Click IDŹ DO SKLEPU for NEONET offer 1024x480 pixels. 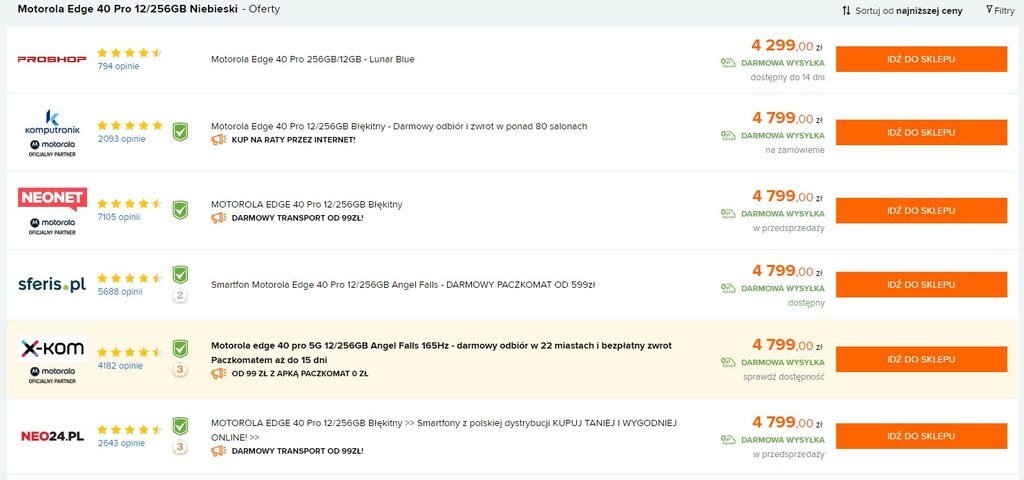pos(921,210)
